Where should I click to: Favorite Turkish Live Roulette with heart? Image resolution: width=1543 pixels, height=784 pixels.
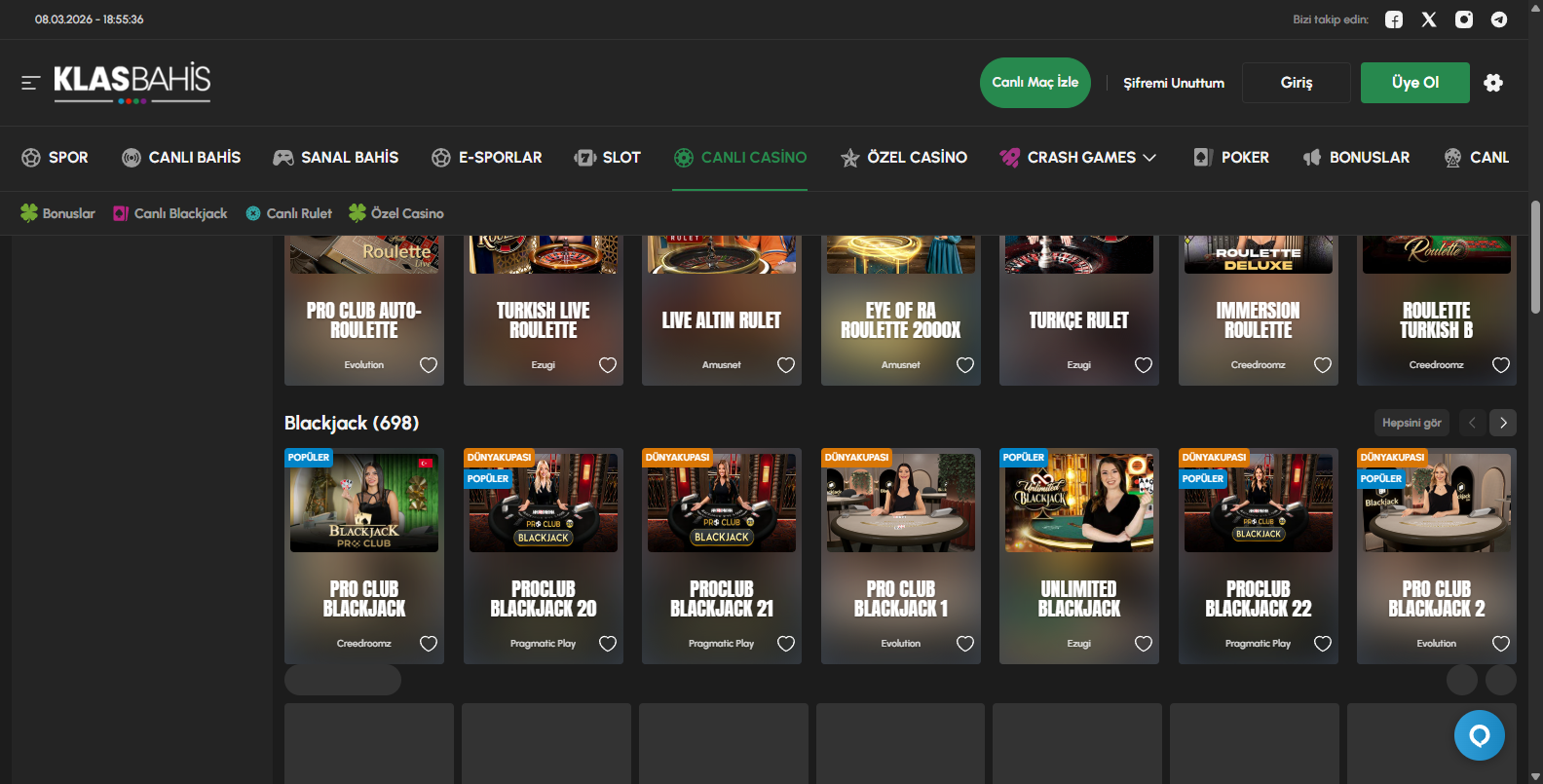point(608,365)
